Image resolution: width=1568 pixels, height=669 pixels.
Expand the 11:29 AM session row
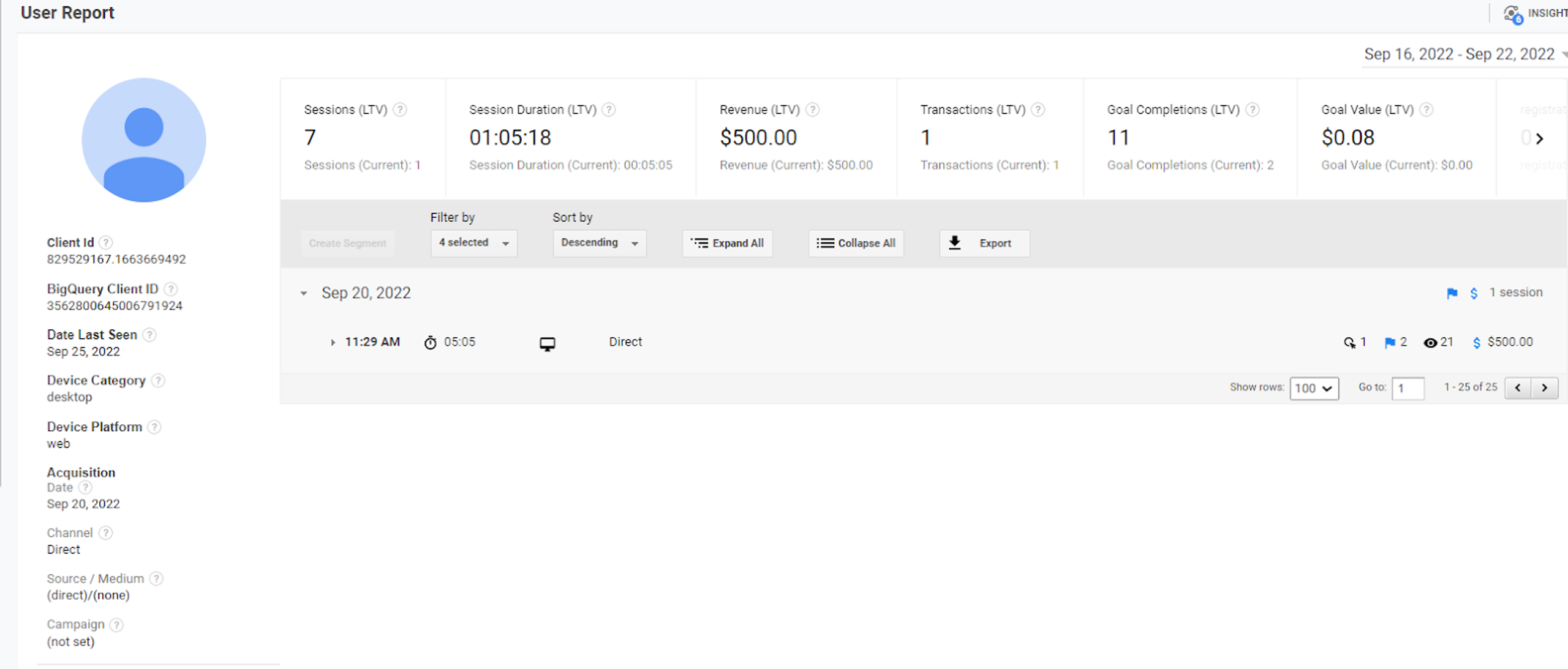tap(333, 342)
